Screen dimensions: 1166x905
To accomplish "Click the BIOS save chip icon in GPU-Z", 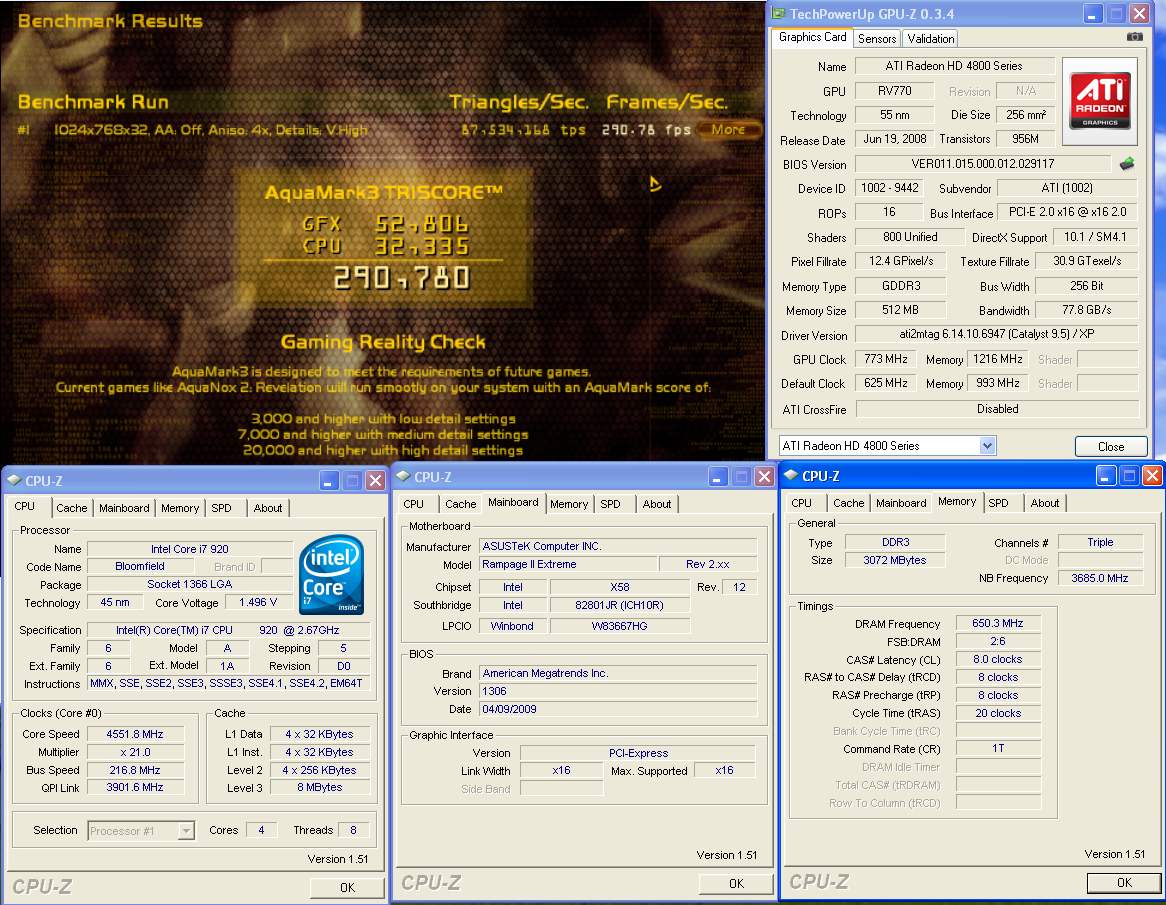I will pos(1127,164).
